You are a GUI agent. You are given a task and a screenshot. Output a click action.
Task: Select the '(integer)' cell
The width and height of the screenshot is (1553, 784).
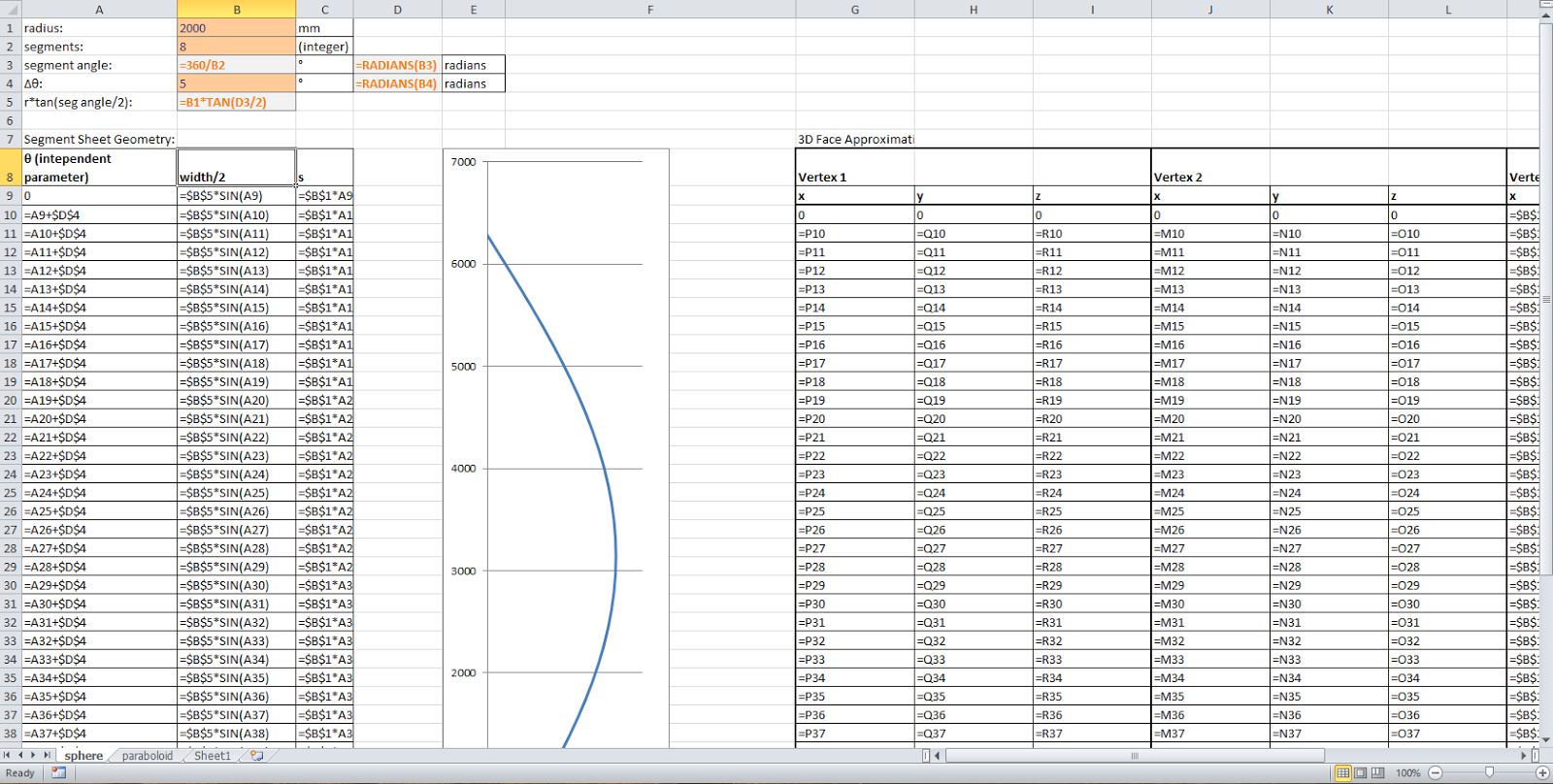click(324, 47)
